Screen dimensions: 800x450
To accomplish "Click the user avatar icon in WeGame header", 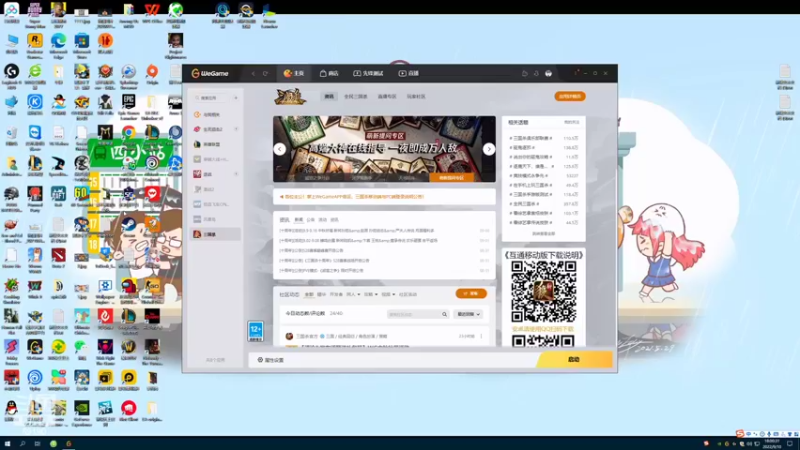I will pyautogui.click(x=548, y=73).
